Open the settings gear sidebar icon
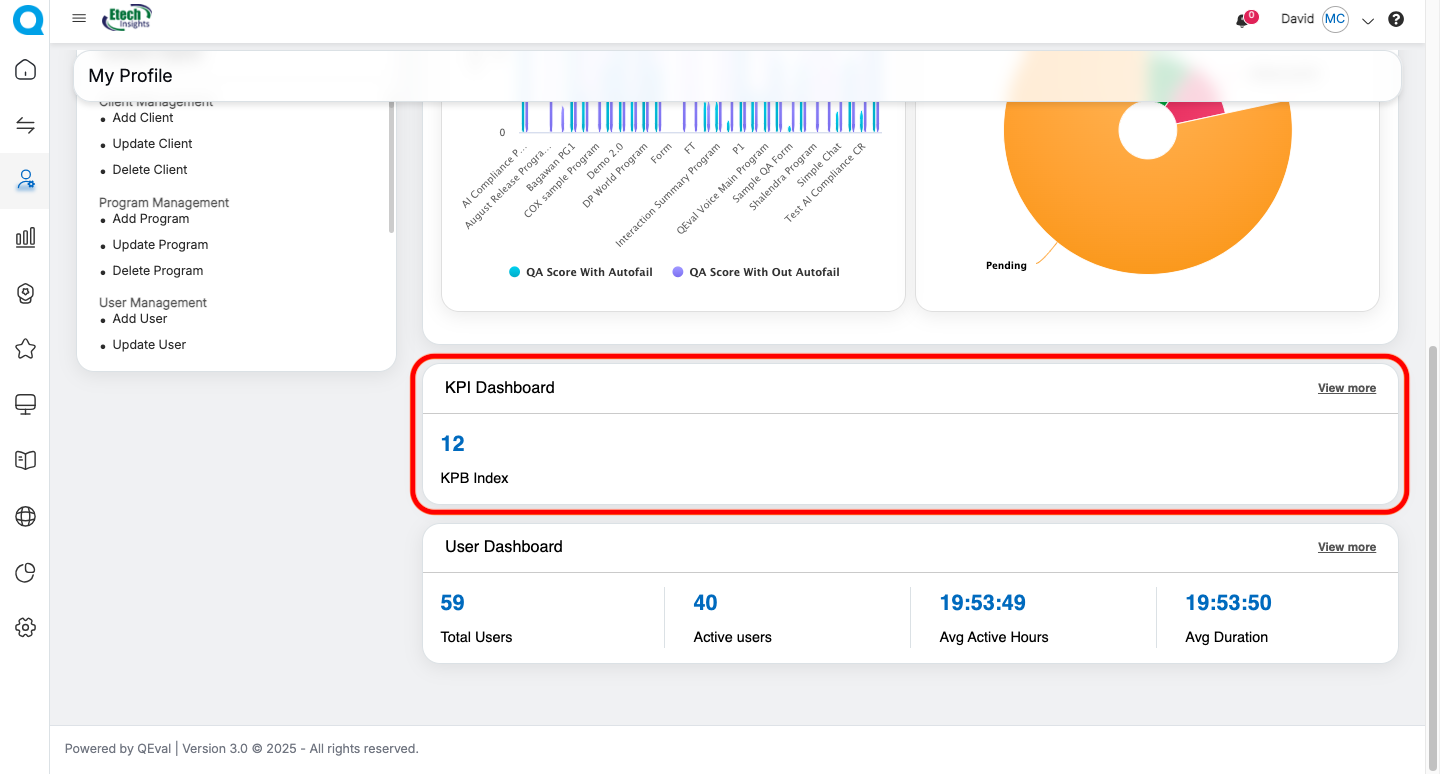 (x=26, y=627)
